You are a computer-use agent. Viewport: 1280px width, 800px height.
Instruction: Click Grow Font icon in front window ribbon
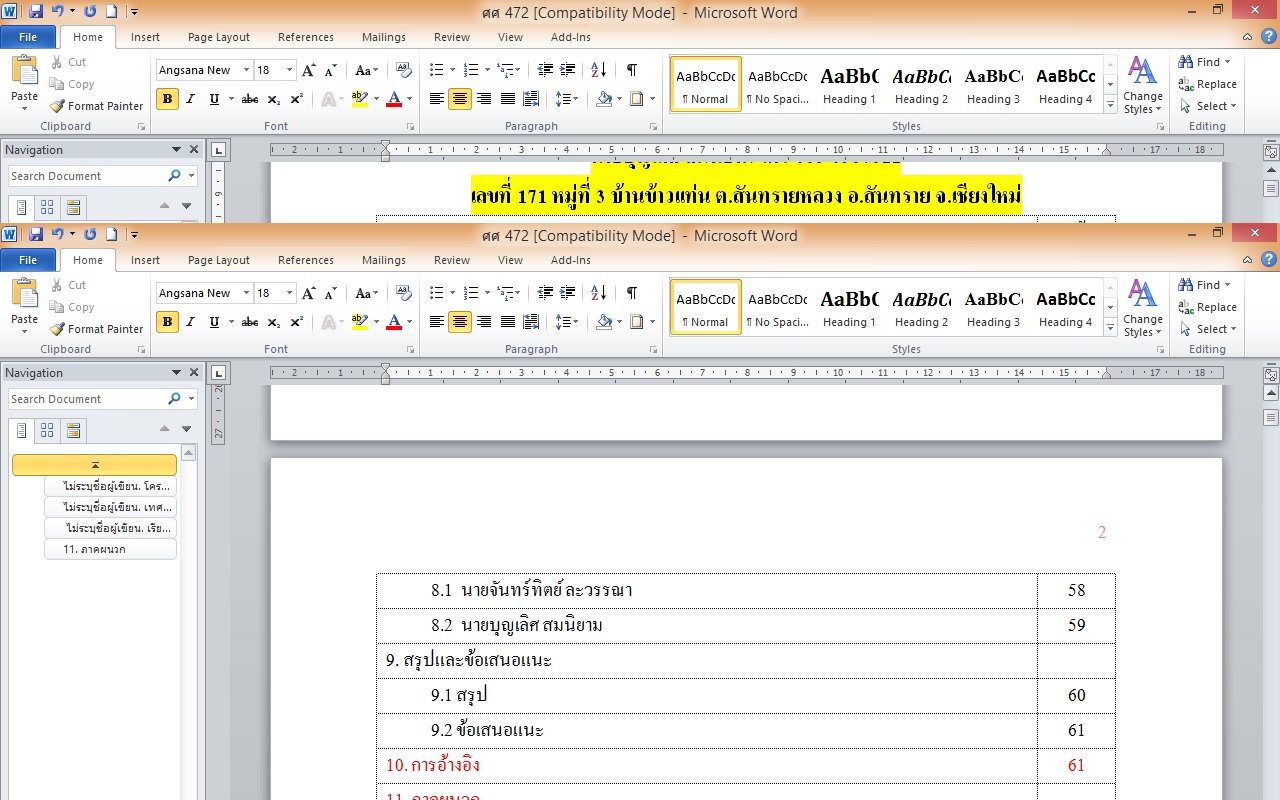click(309, 293)
